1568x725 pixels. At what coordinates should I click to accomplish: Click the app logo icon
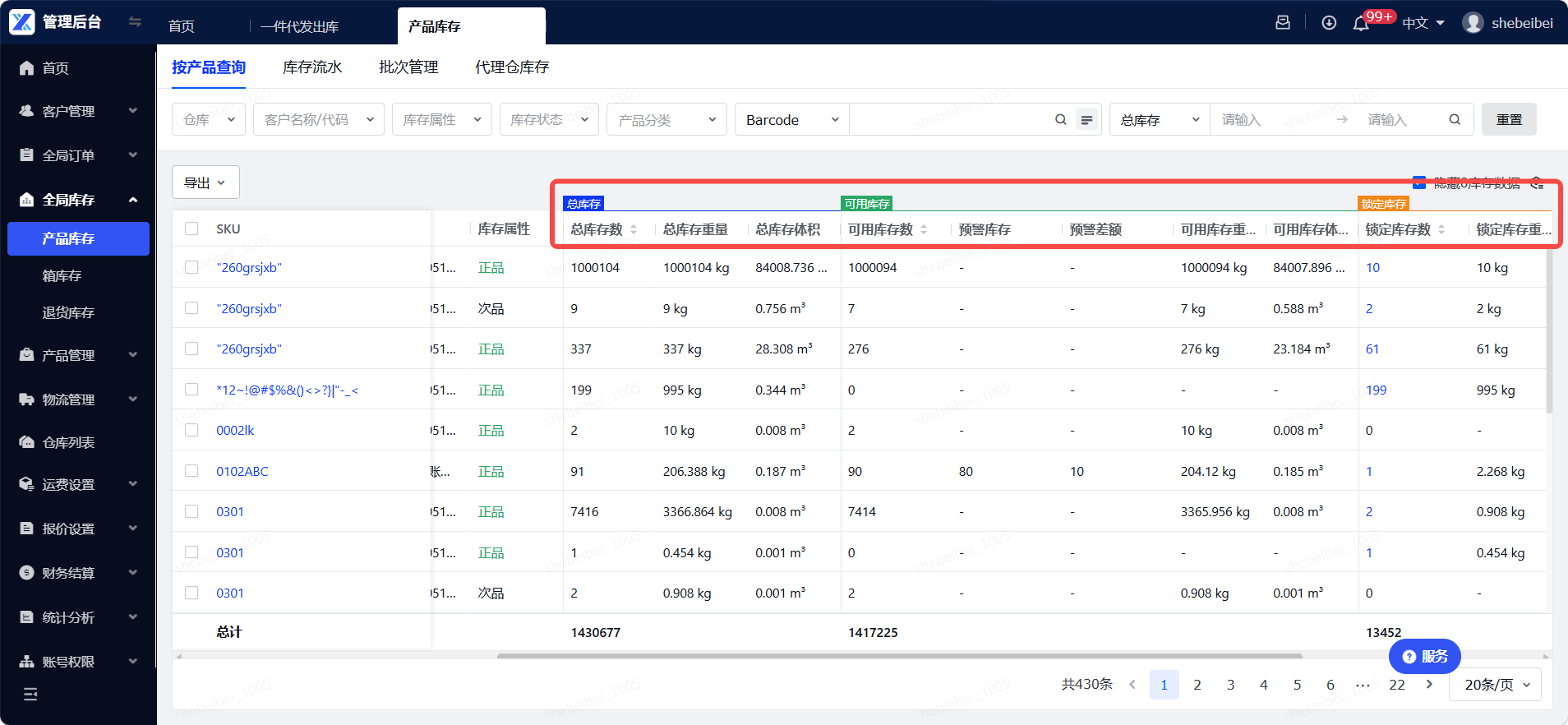pos(22,22)
